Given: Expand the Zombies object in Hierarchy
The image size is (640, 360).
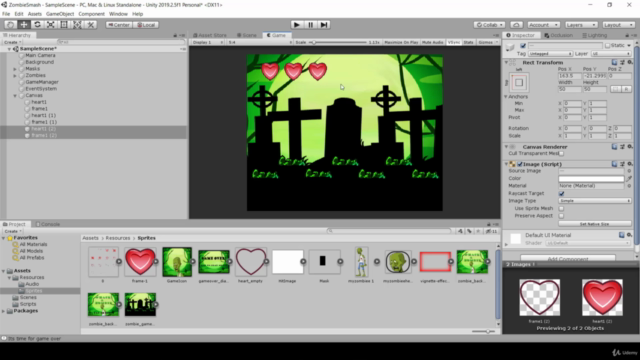Looking at the screenshot, I should coord(15,76).
